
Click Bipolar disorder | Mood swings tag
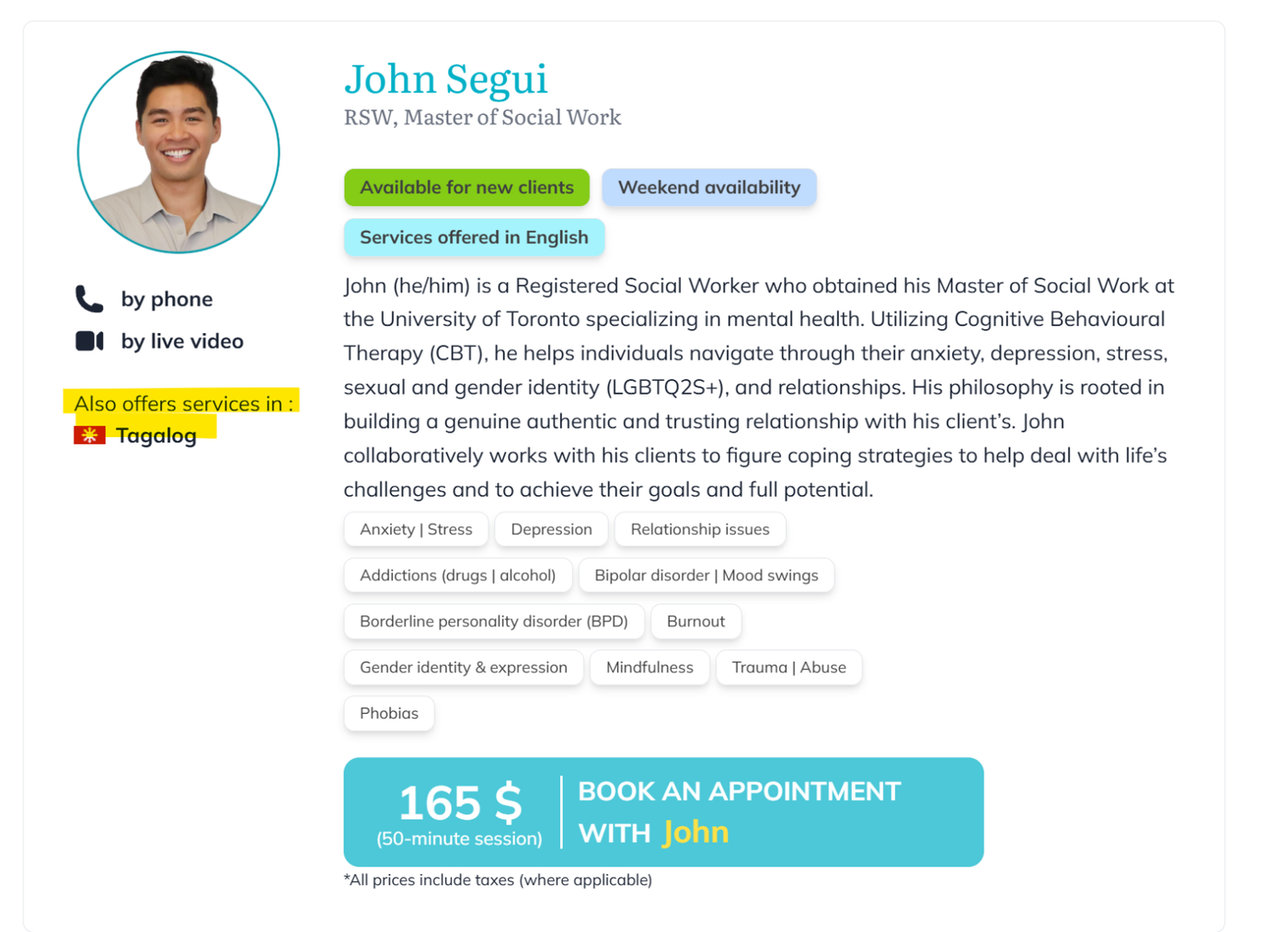point(706,576)
